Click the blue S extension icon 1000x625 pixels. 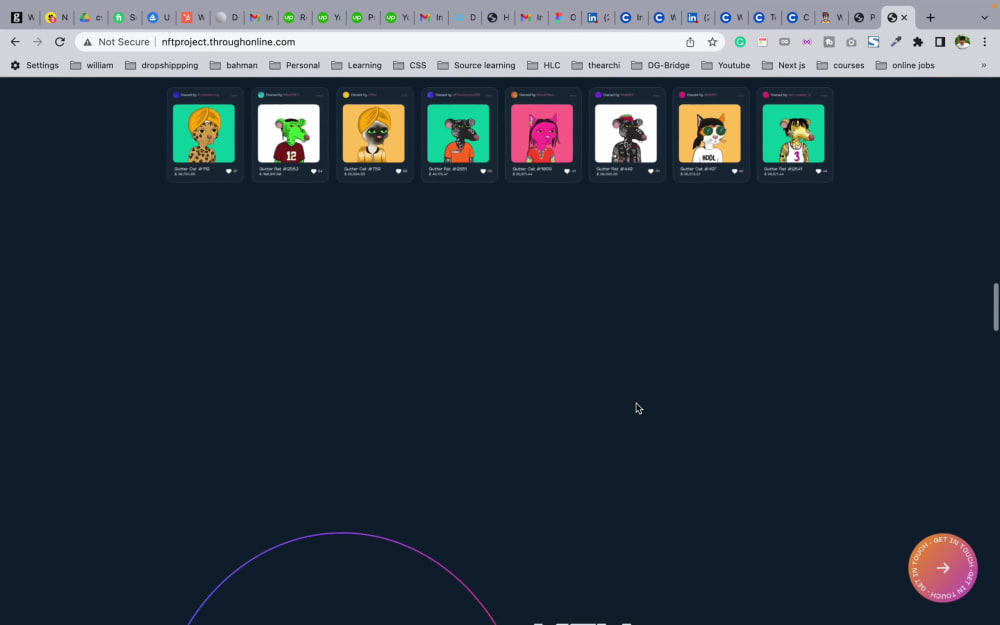874,42
